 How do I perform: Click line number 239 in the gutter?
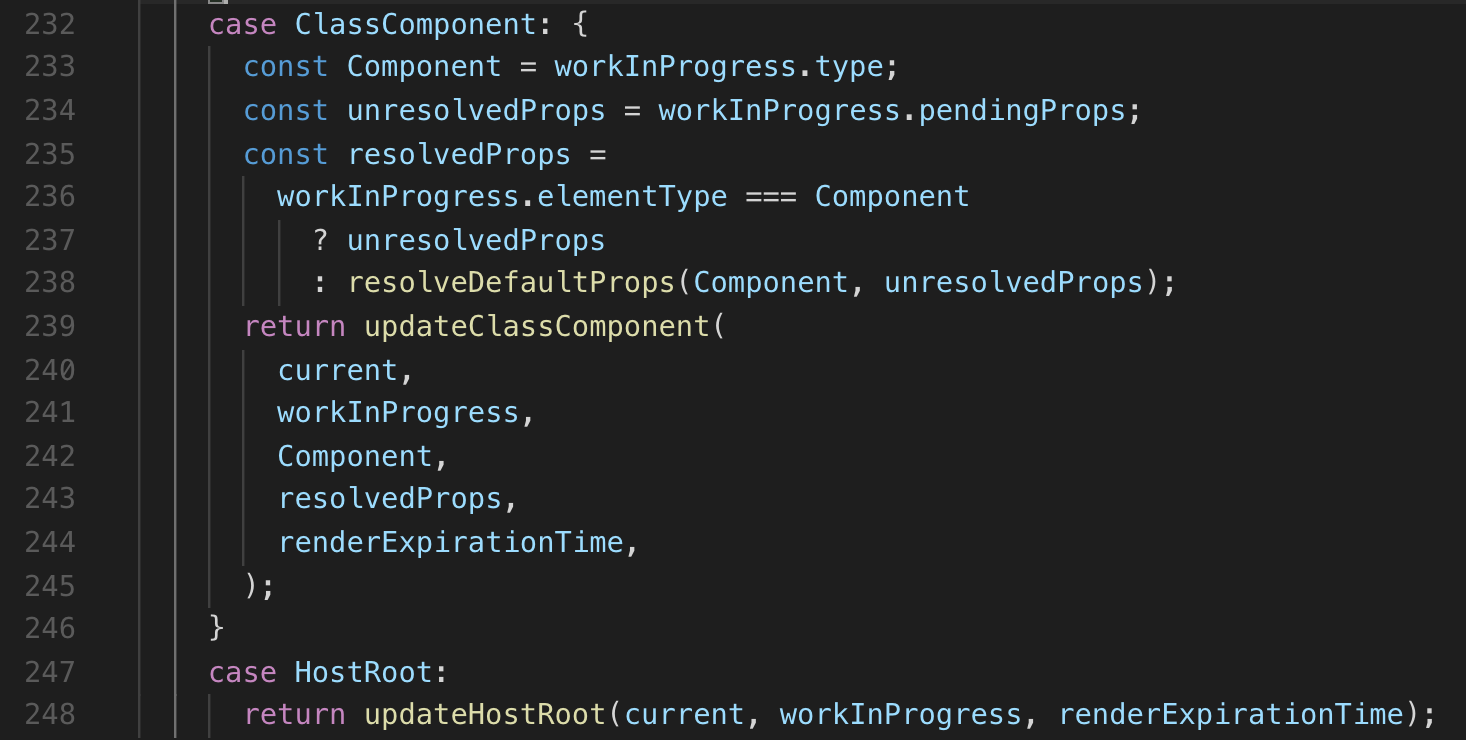pyautogui.click(x=50, y=326)
